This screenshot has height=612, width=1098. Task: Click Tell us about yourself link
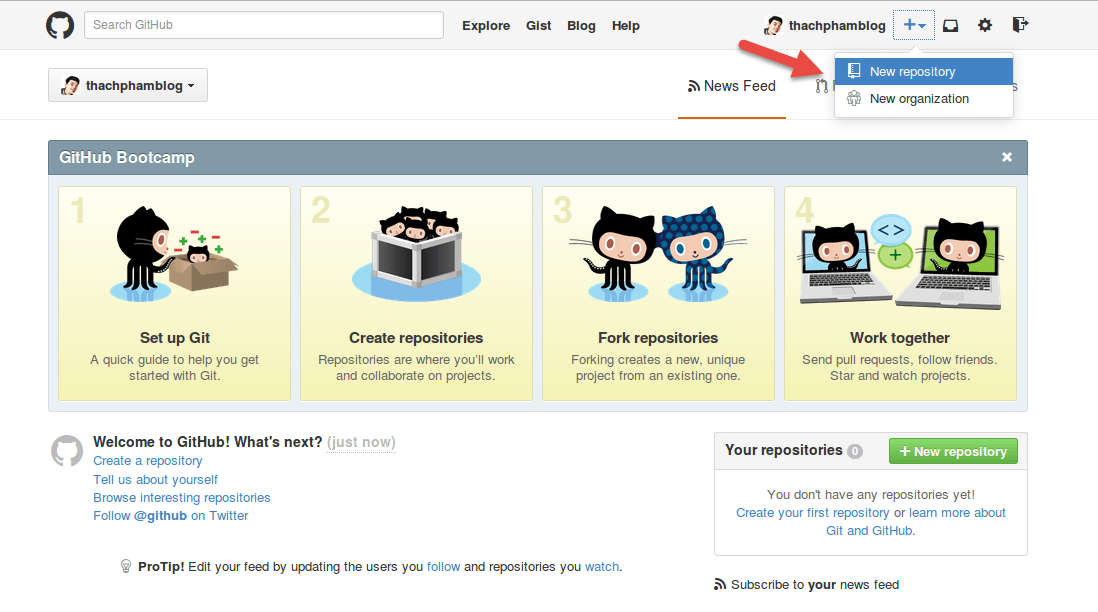click(155, 480)
